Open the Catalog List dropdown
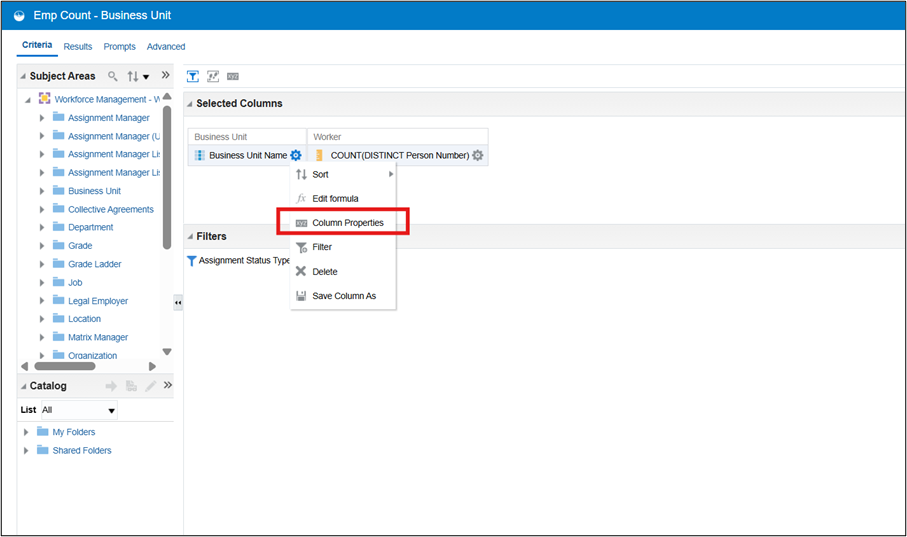 pyautogui.click(x=111, y=410)
